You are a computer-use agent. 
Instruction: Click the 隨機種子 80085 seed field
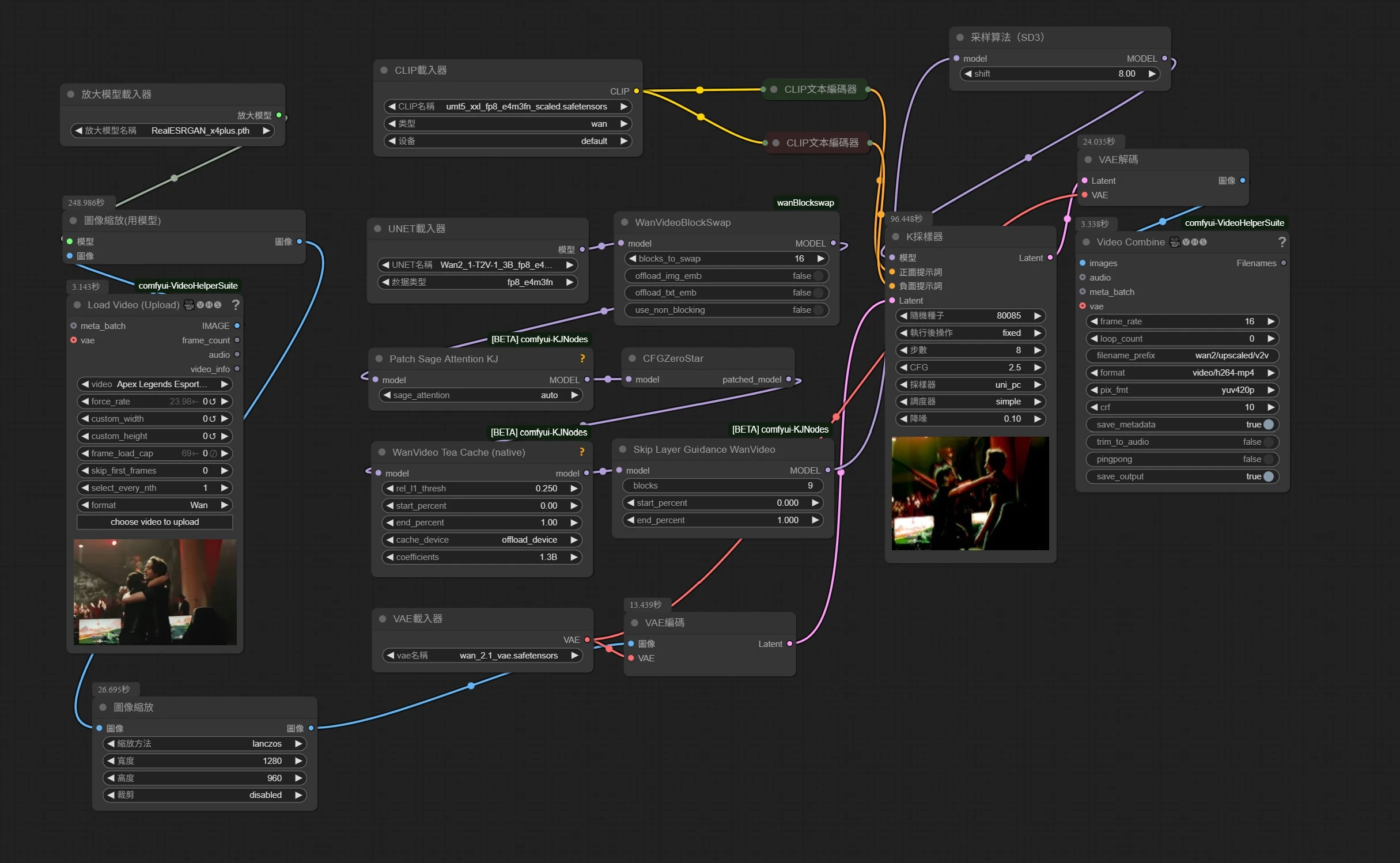tap(970, 316)
